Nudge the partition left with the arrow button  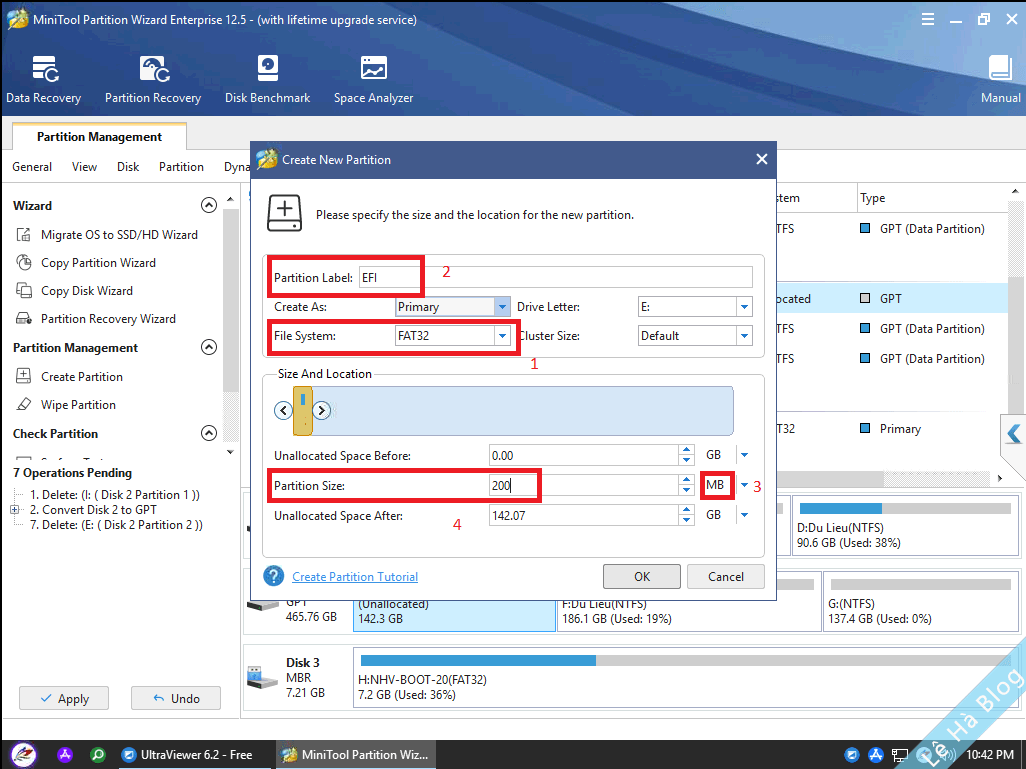(283, 410)
